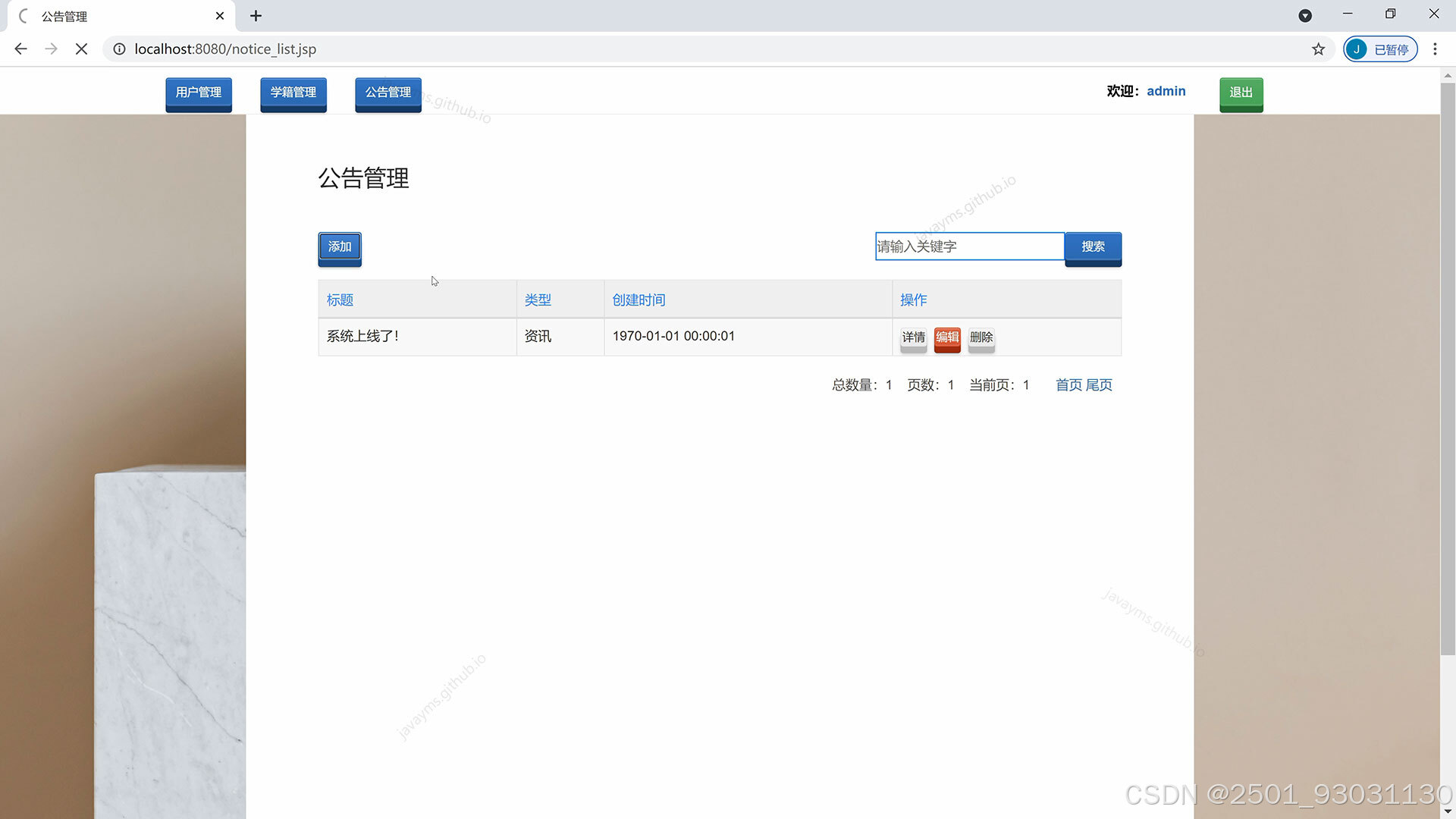Click the 当前页: 1 text
1456x819 pixels.
[x=999, y=385]
